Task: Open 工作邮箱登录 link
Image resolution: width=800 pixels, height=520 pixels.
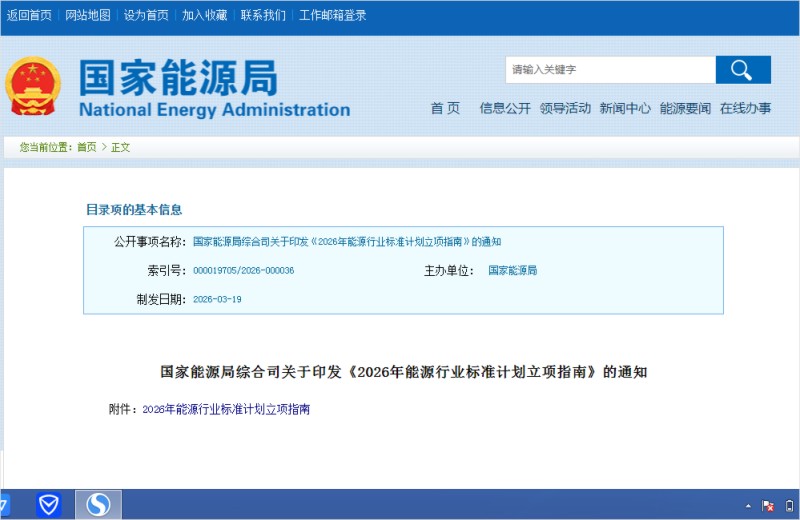Action: pyautogui.click(x=332, y=15)
